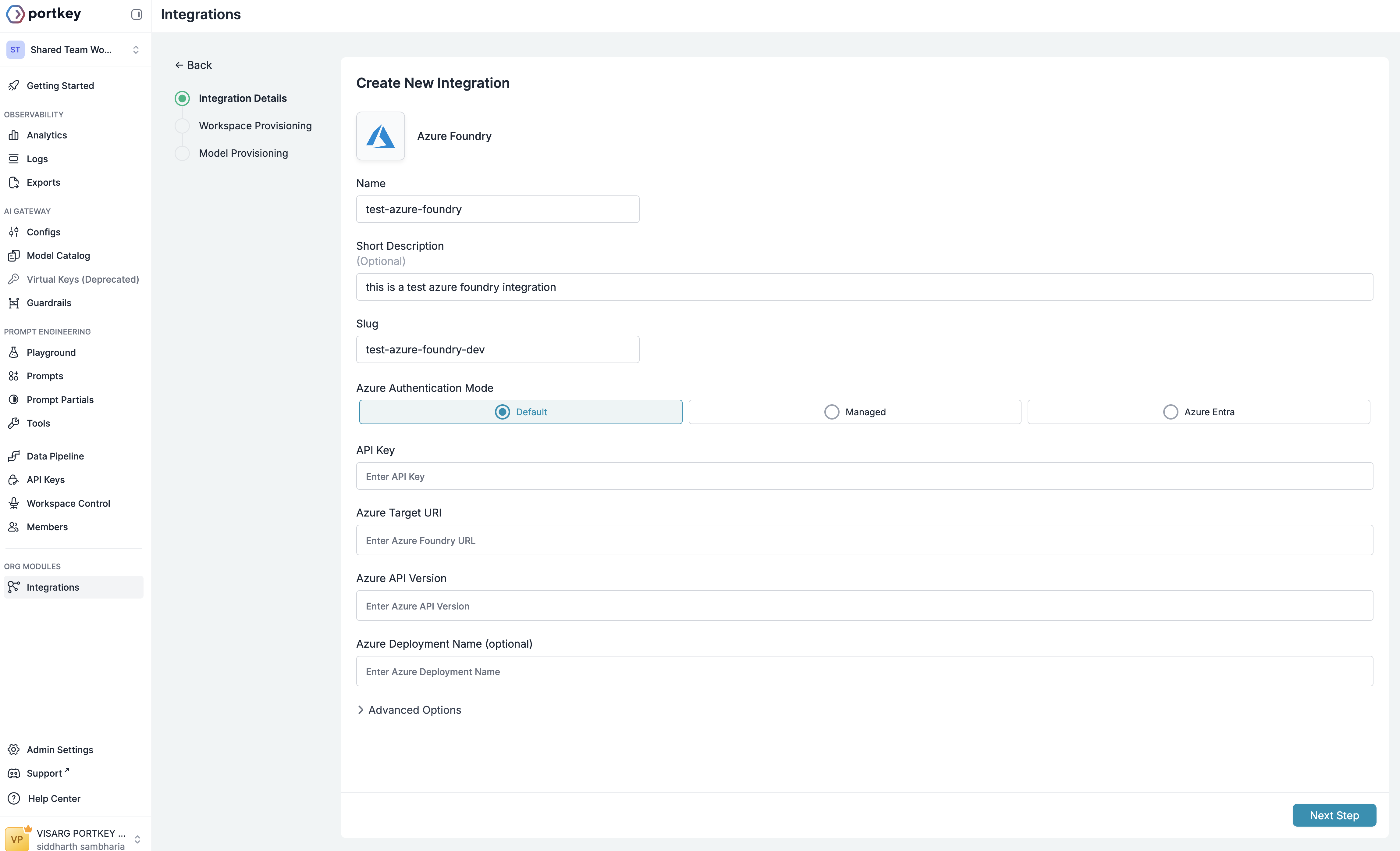Click the Azure Foundry logo thumbnail
The image size is (1400, 851).
[380, 136]
